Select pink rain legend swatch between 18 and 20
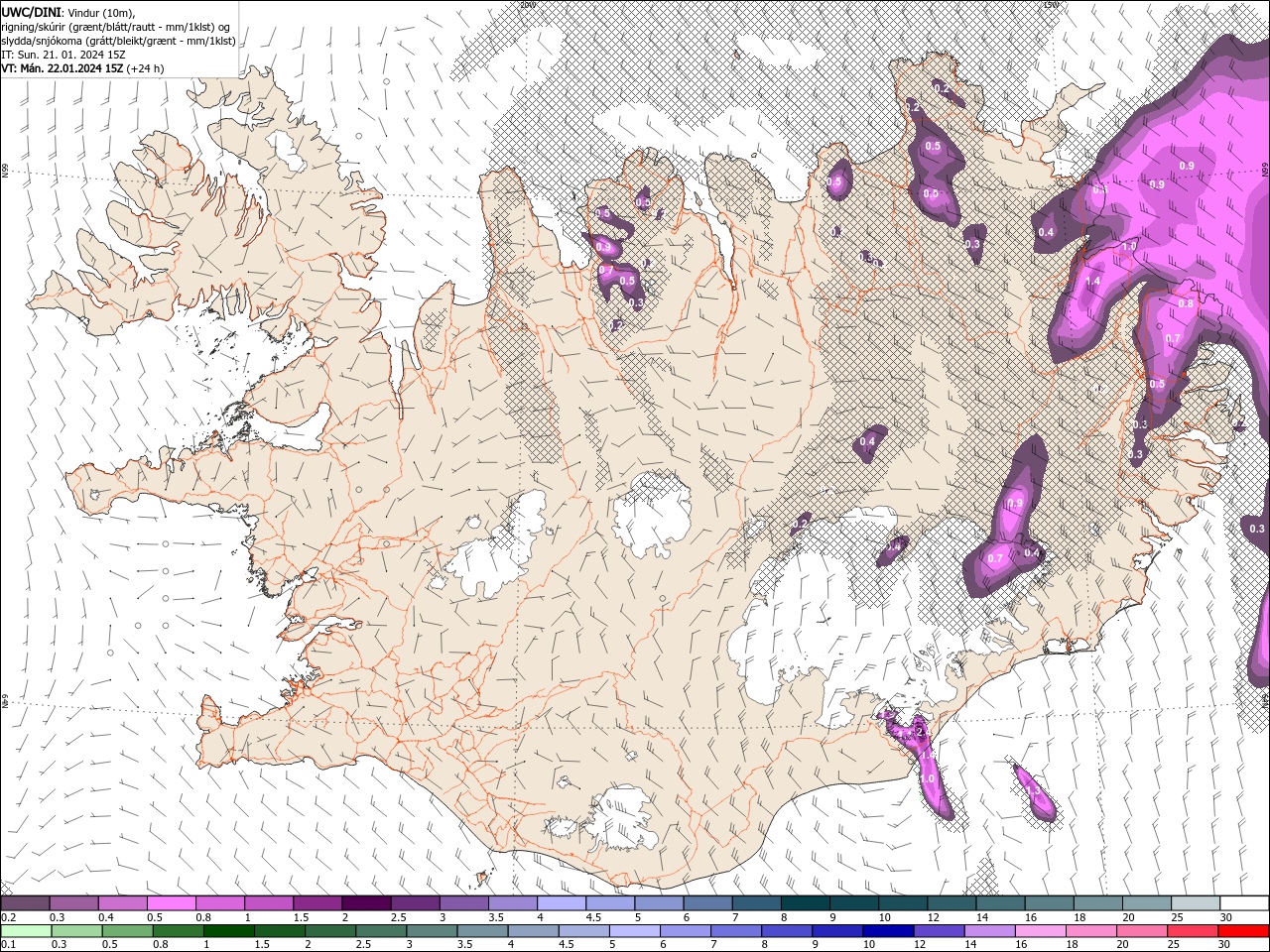Image resolution: width=1270 pixels, height=952 pixels. point(1091,931)
